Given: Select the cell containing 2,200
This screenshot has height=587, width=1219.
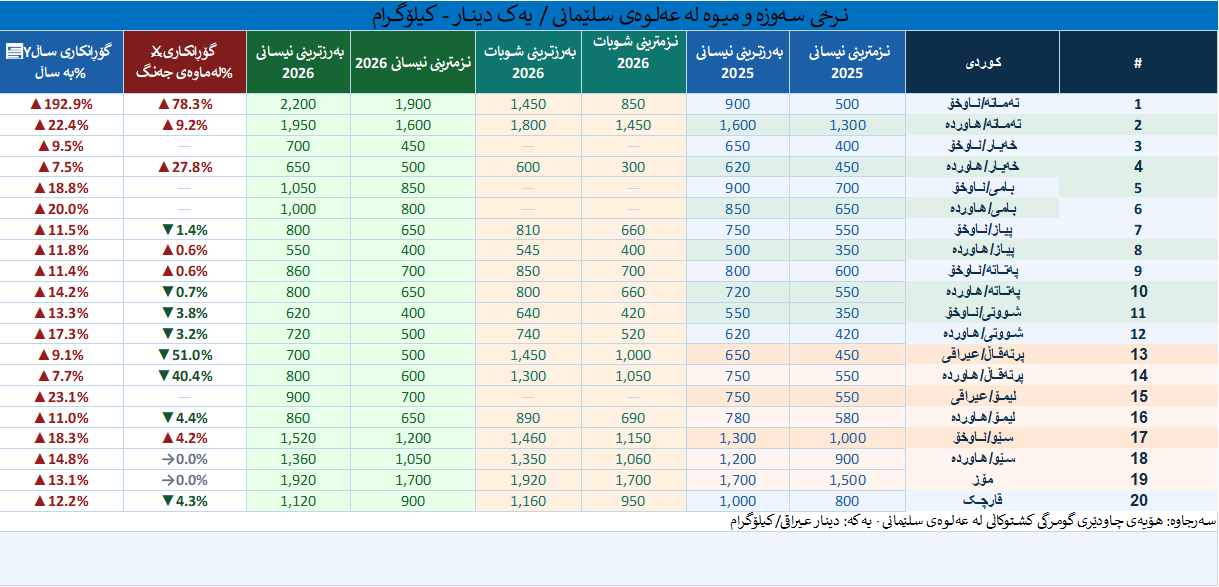Looking at the screenshot, I should (298, 104).
